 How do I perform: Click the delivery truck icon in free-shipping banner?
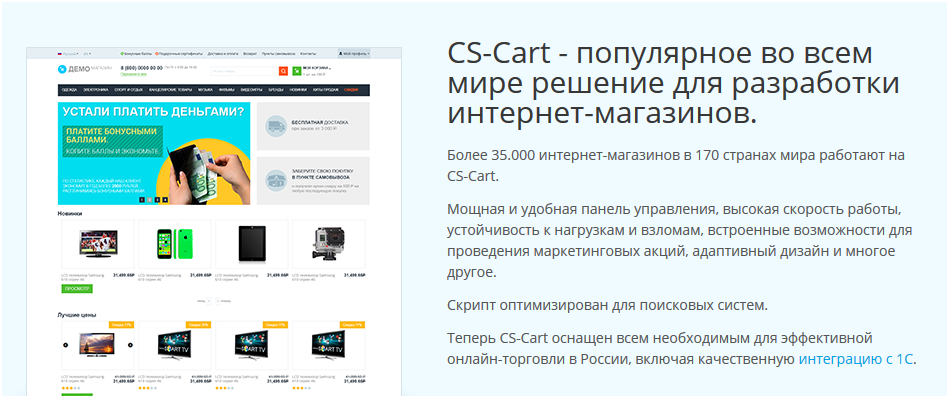[x=276, y=126]
